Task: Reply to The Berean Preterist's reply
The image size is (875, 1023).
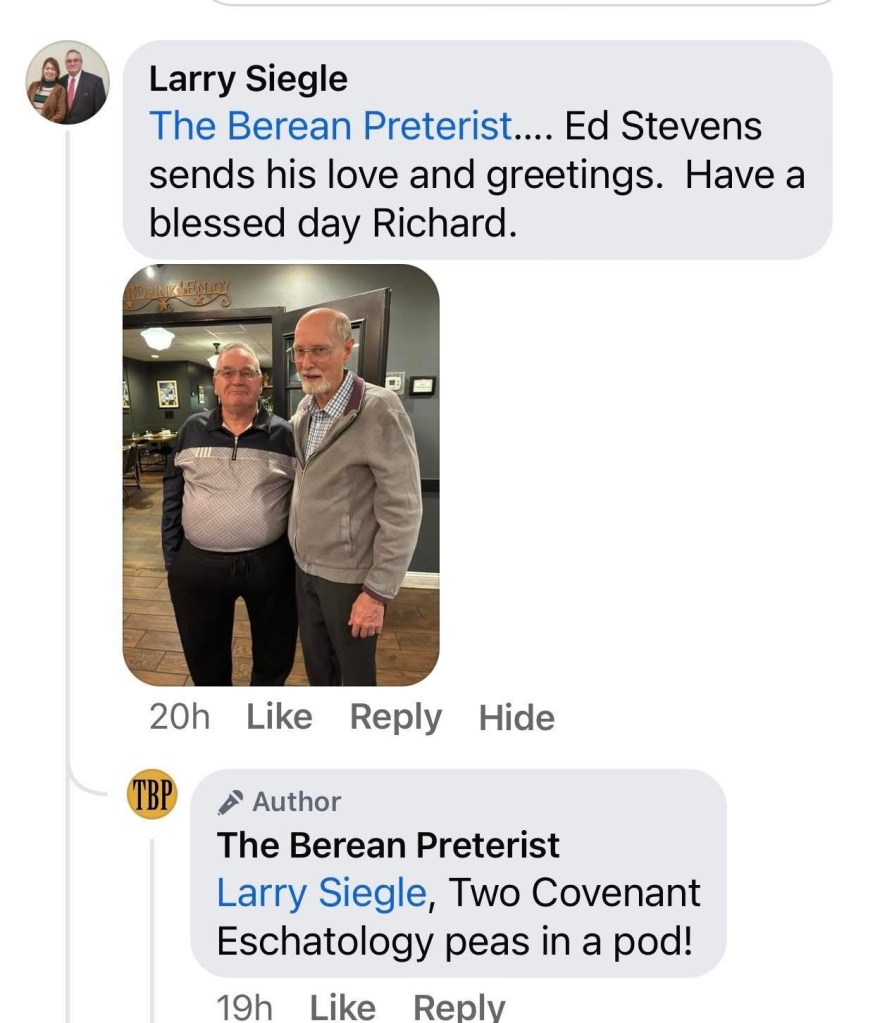Action: point(459,1007)
